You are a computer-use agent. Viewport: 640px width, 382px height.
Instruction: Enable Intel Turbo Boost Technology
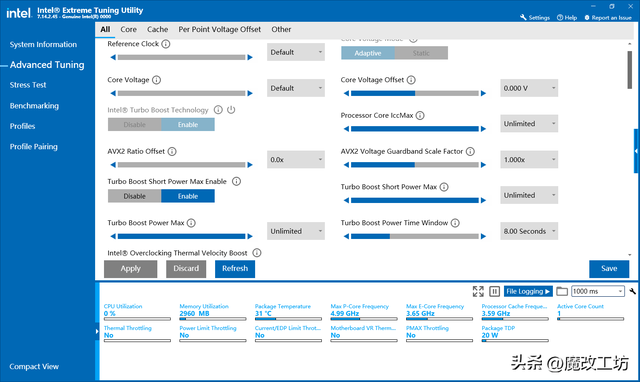188,124
